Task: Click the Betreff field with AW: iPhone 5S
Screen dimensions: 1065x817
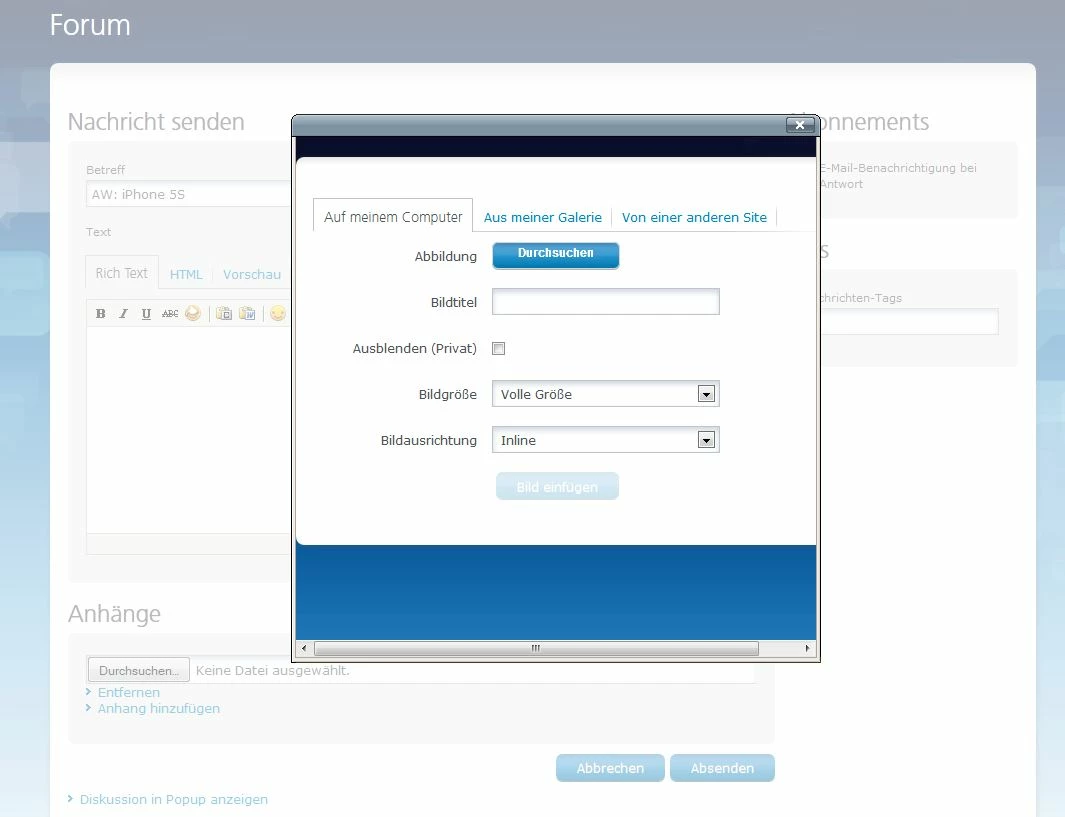Action: coord(189,194)
